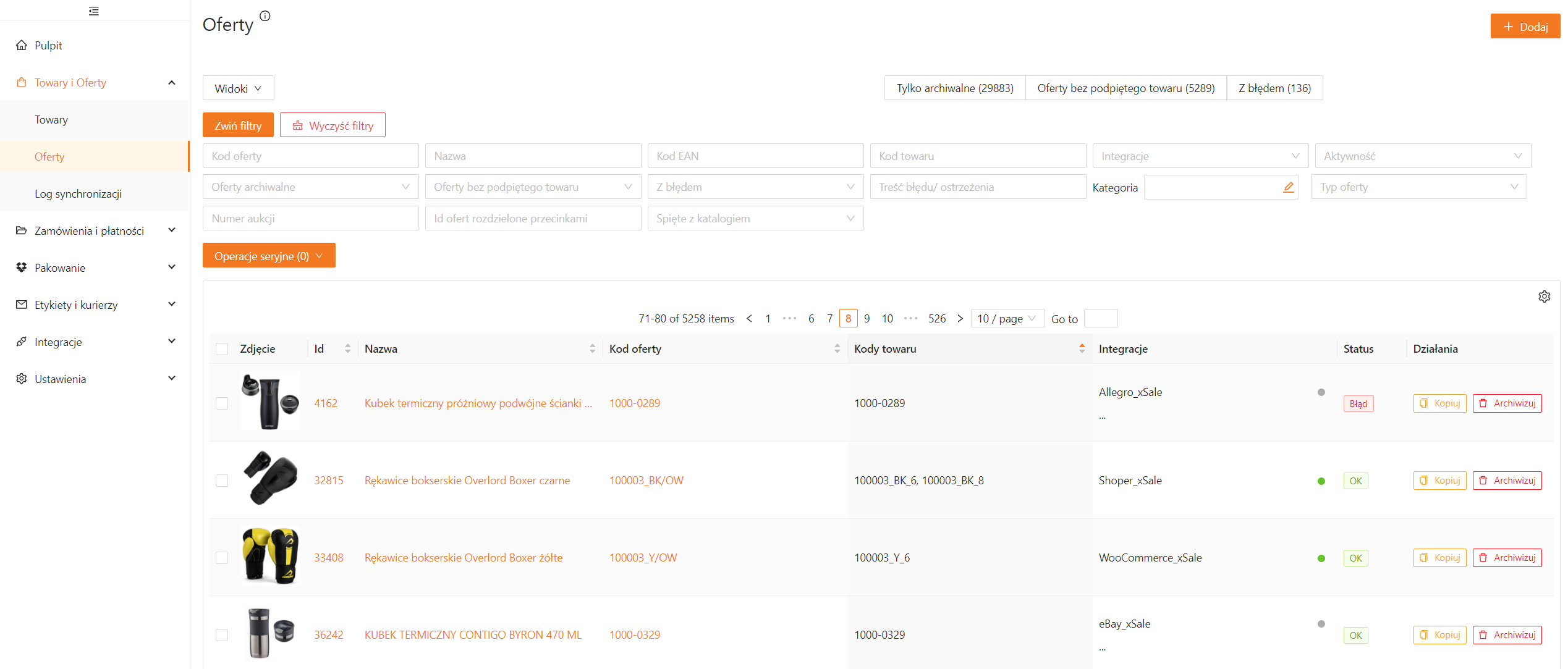Go to next page arrow in pagination
The image size is (1568, 669).
click(x=960, y=319)
